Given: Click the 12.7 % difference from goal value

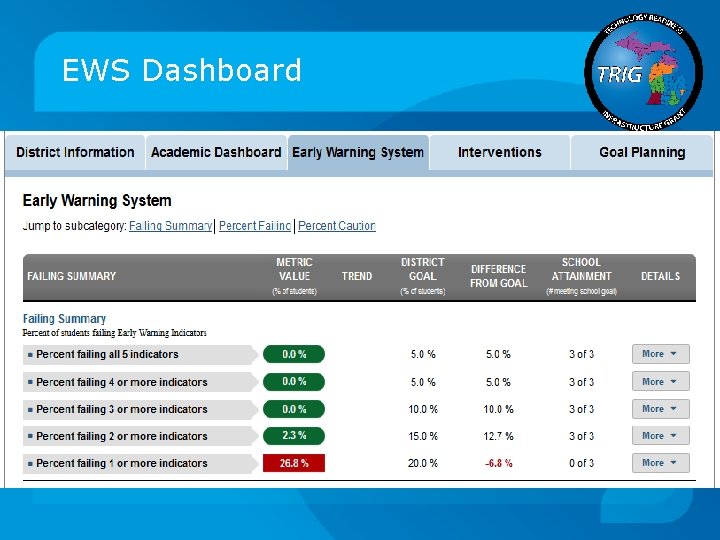Looking at the screenshot, I should pos(499,436).
